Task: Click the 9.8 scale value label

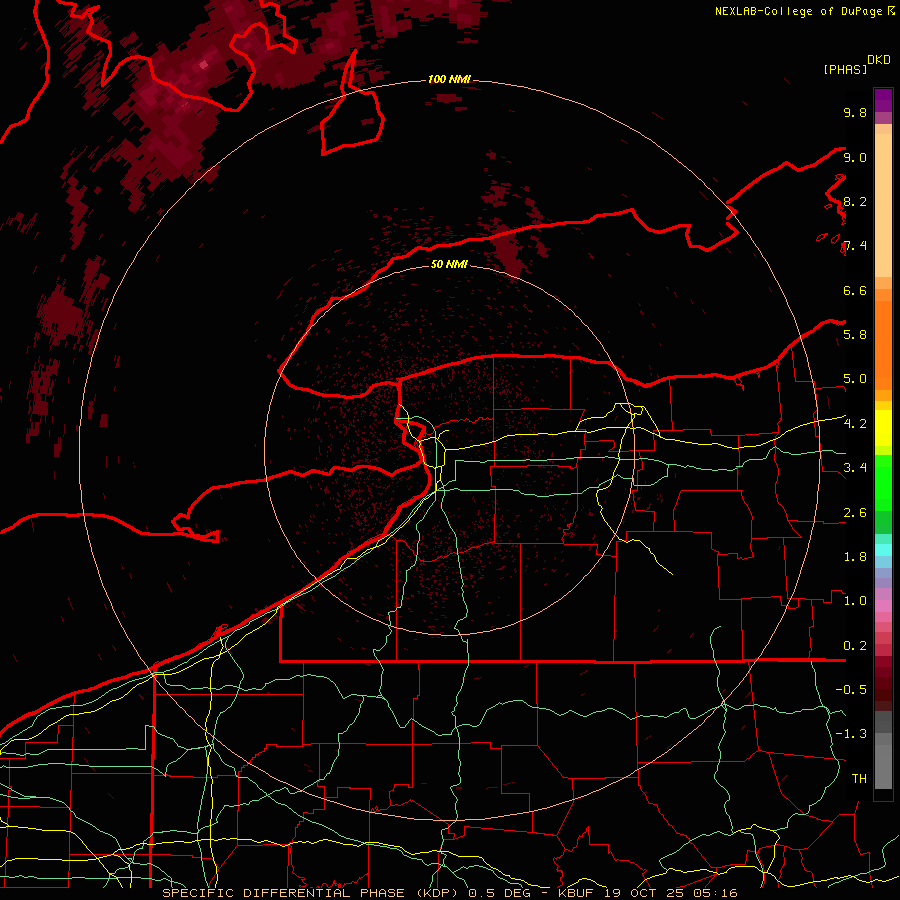Action: point(854,113)
